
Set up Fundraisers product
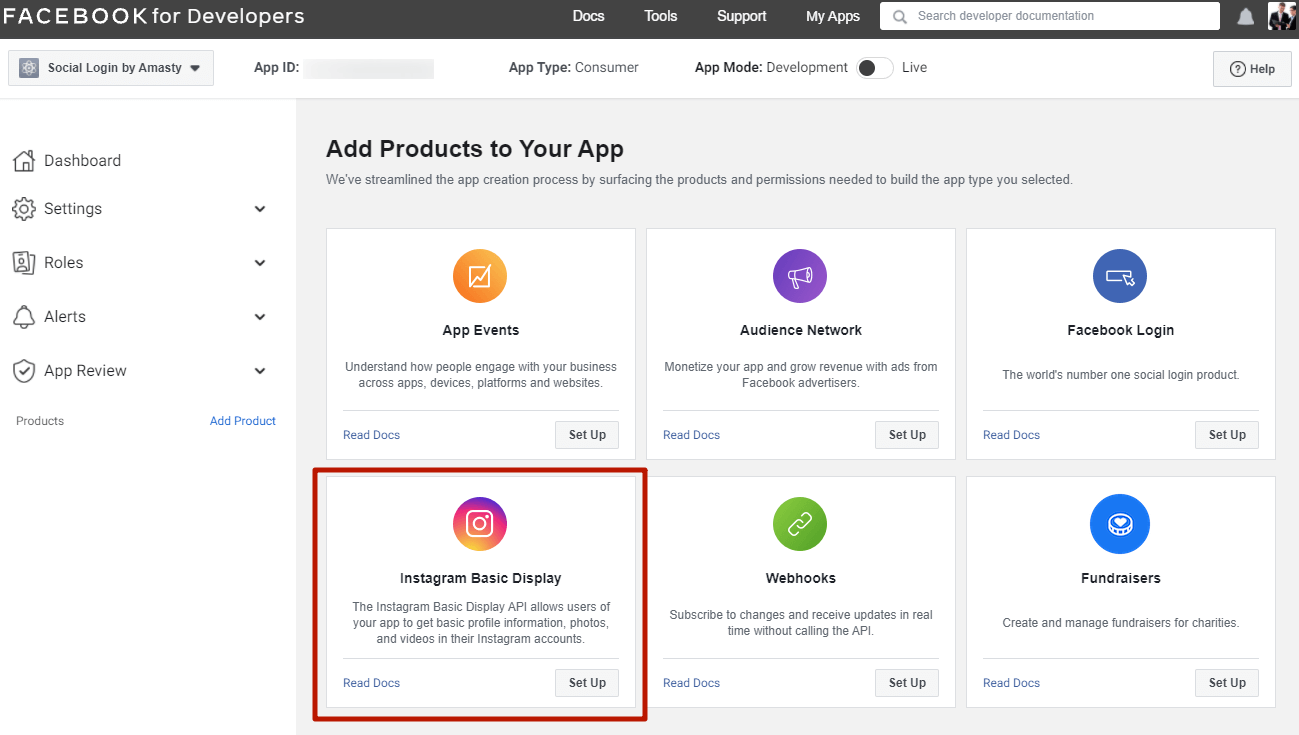1227,683
